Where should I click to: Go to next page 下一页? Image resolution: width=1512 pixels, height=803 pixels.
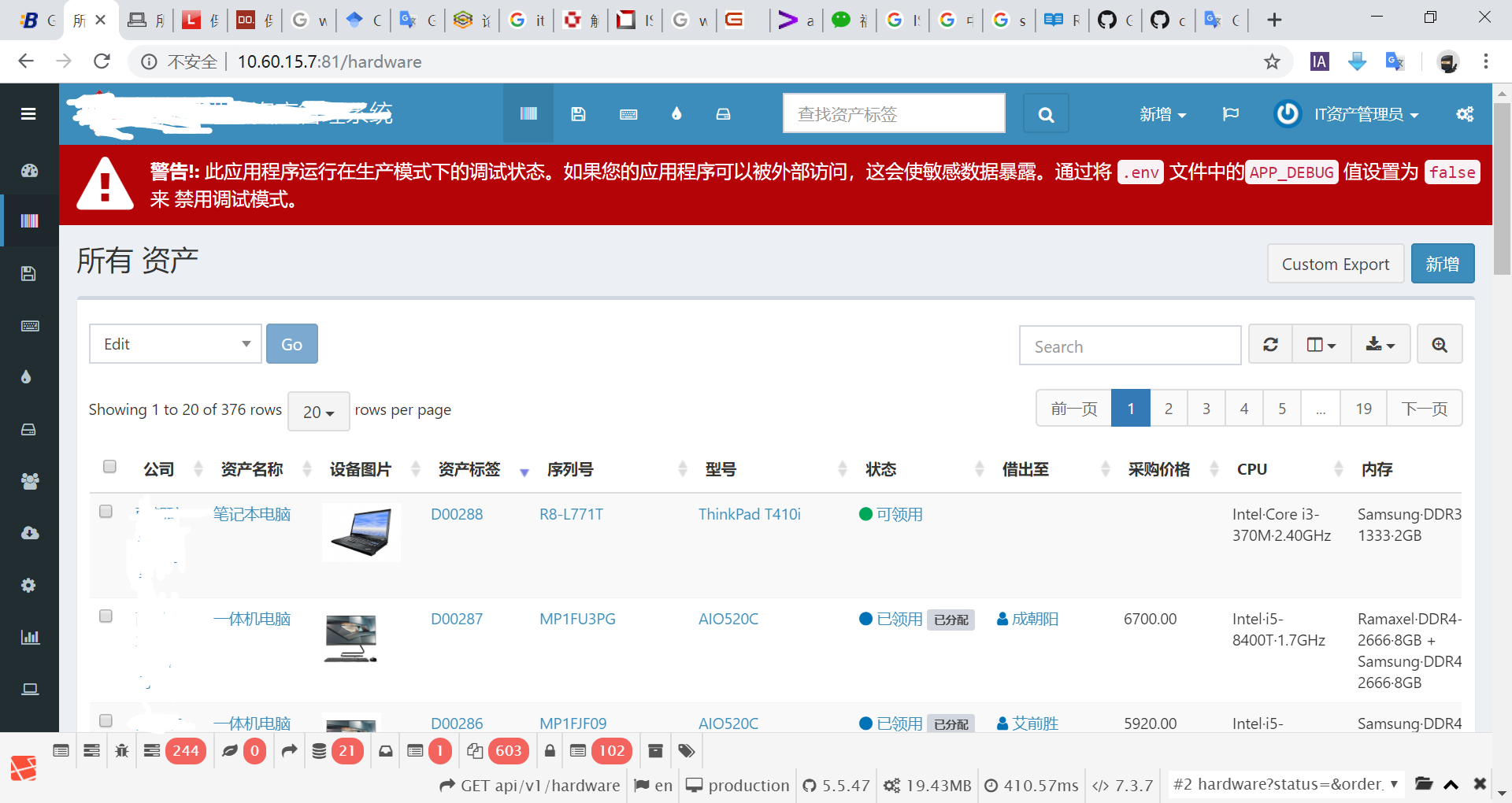1425,408
